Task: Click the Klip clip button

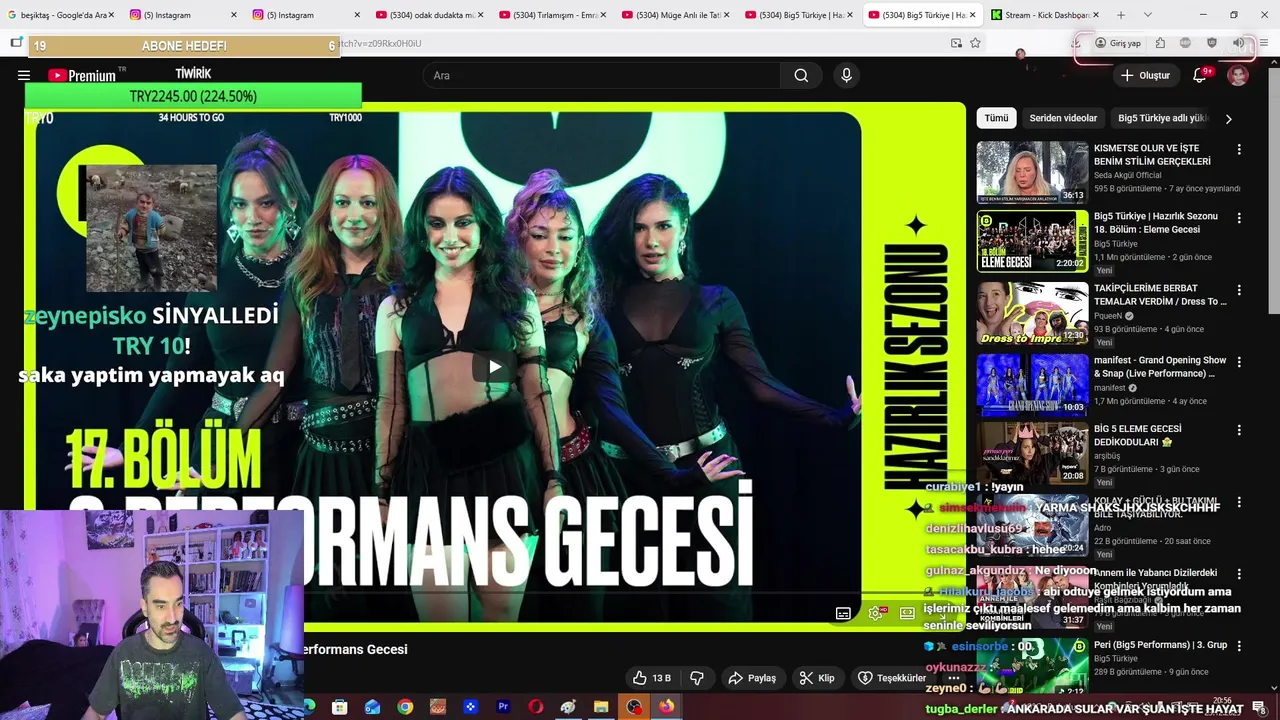Action: (x=817, y=678)
